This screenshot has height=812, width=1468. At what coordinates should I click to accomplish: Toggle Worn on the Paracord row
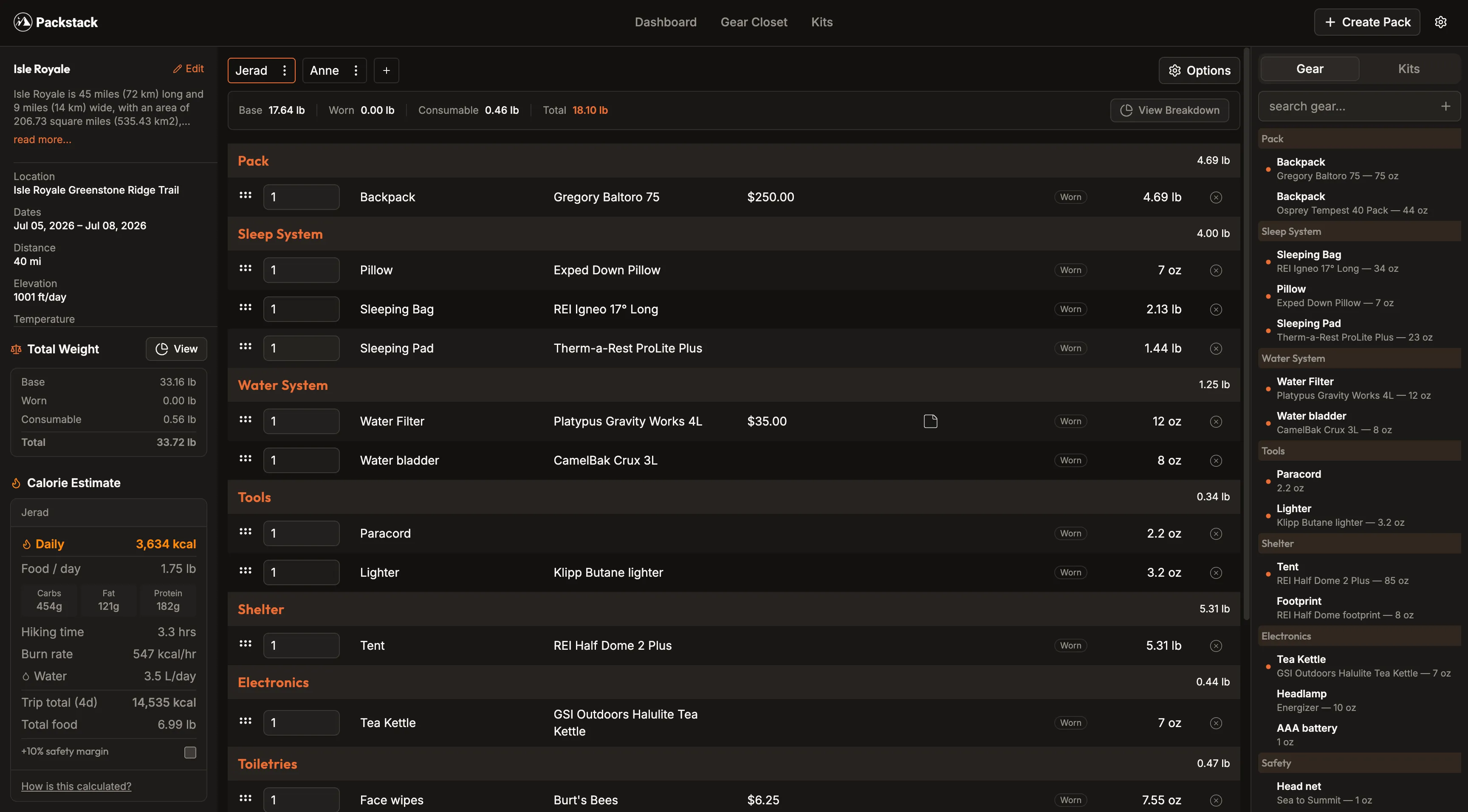[x=1070, y=534]
